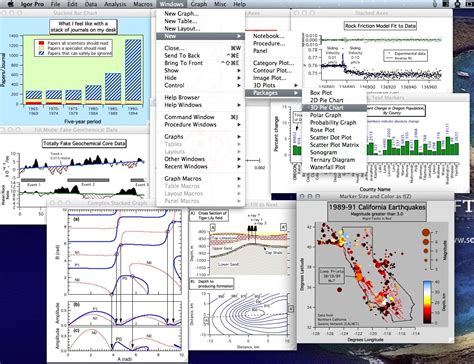474x364 pixels.
Task: Select Rose Plot package
Action: click(x=334, y=130)
